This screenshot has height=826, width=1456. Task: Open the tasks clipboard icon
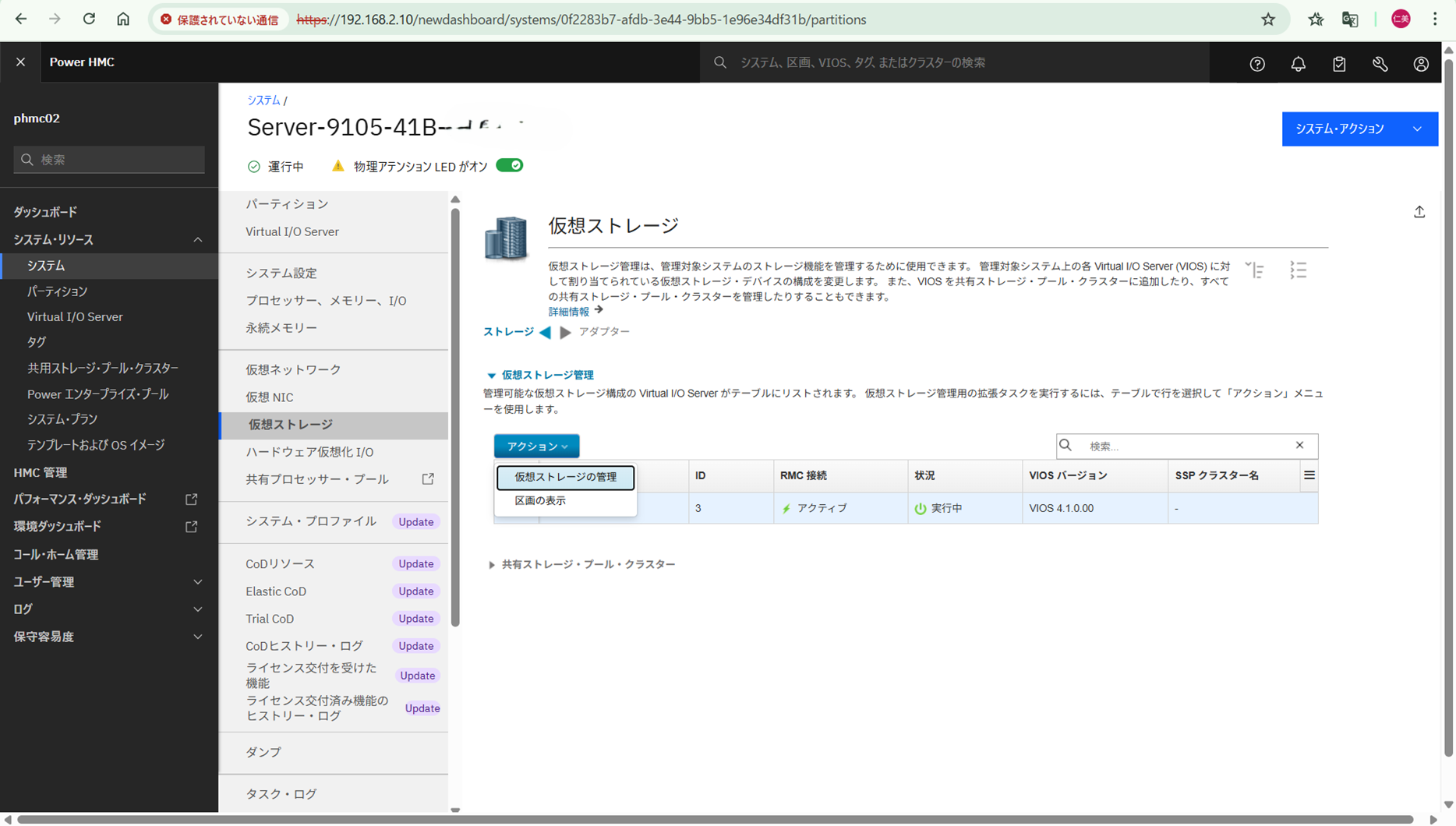pyautogui.click(x=1339, y=63)
